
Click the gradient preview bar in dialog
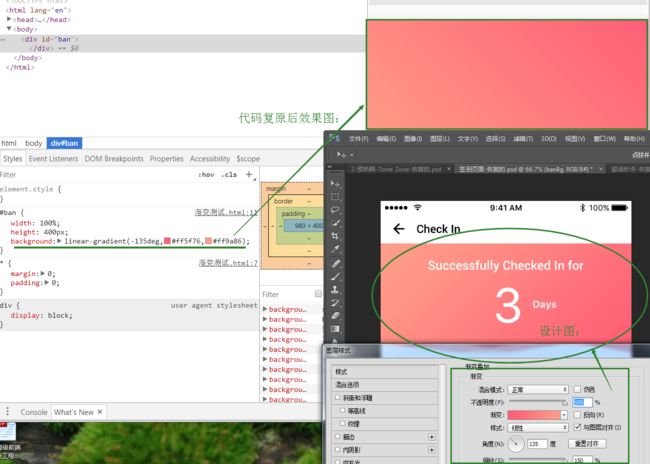coord(534,415)
